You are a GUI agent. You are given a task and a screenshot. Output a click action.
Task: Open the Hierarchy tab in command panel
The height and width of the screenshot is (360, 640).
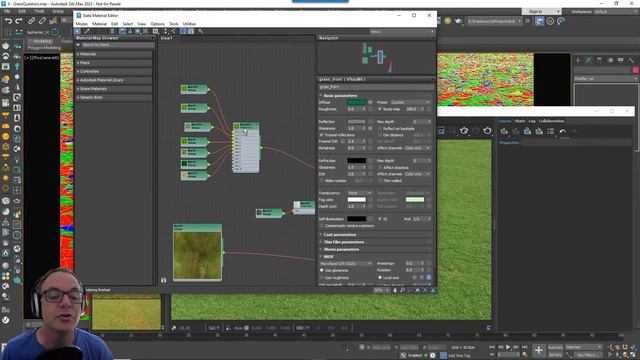coord(599,60)
